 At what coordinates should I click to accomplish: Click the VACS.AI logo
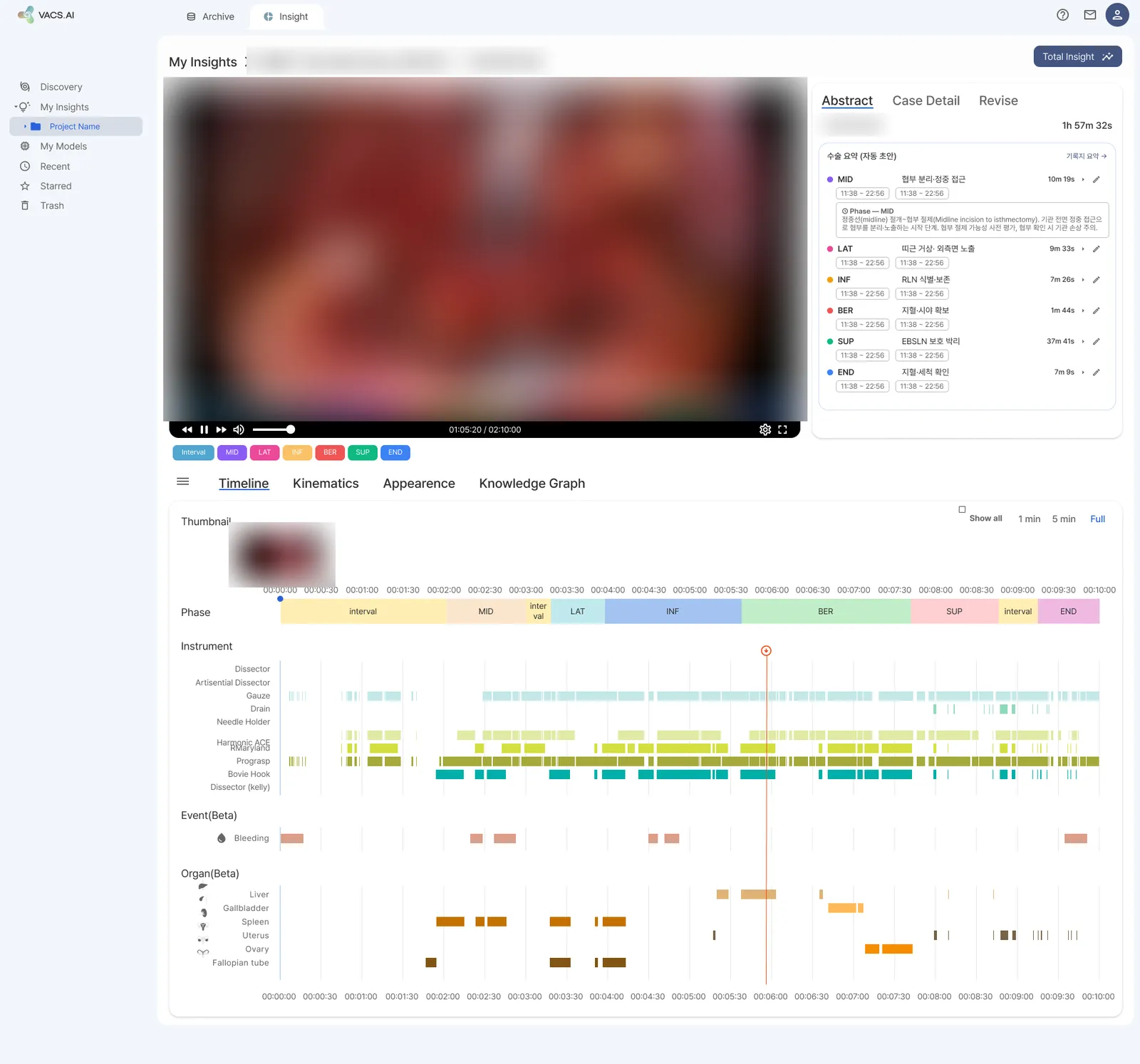pyautogui.click(x=46, y=15)
